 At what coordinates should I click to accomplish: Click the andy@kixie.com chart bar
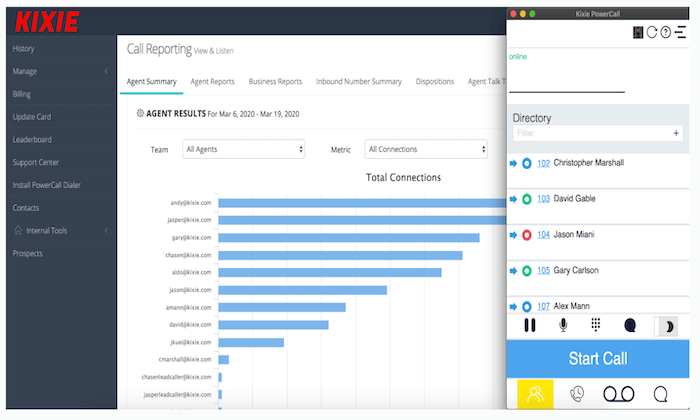click(362, 203)
